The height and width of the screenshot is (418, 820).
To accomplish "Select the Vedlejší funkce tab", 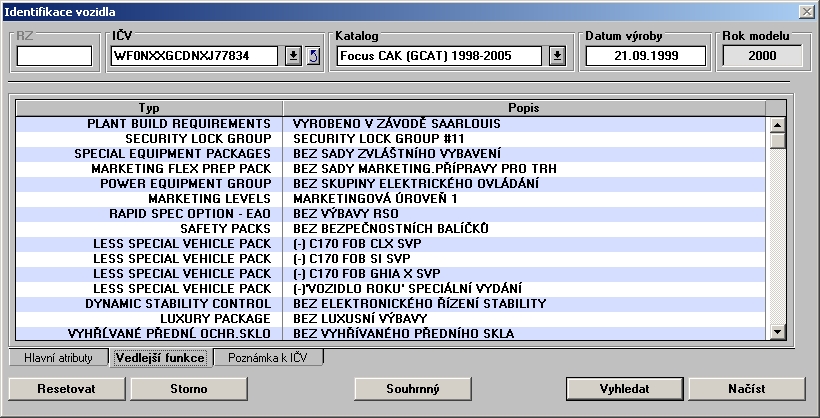I will point(159,357).
